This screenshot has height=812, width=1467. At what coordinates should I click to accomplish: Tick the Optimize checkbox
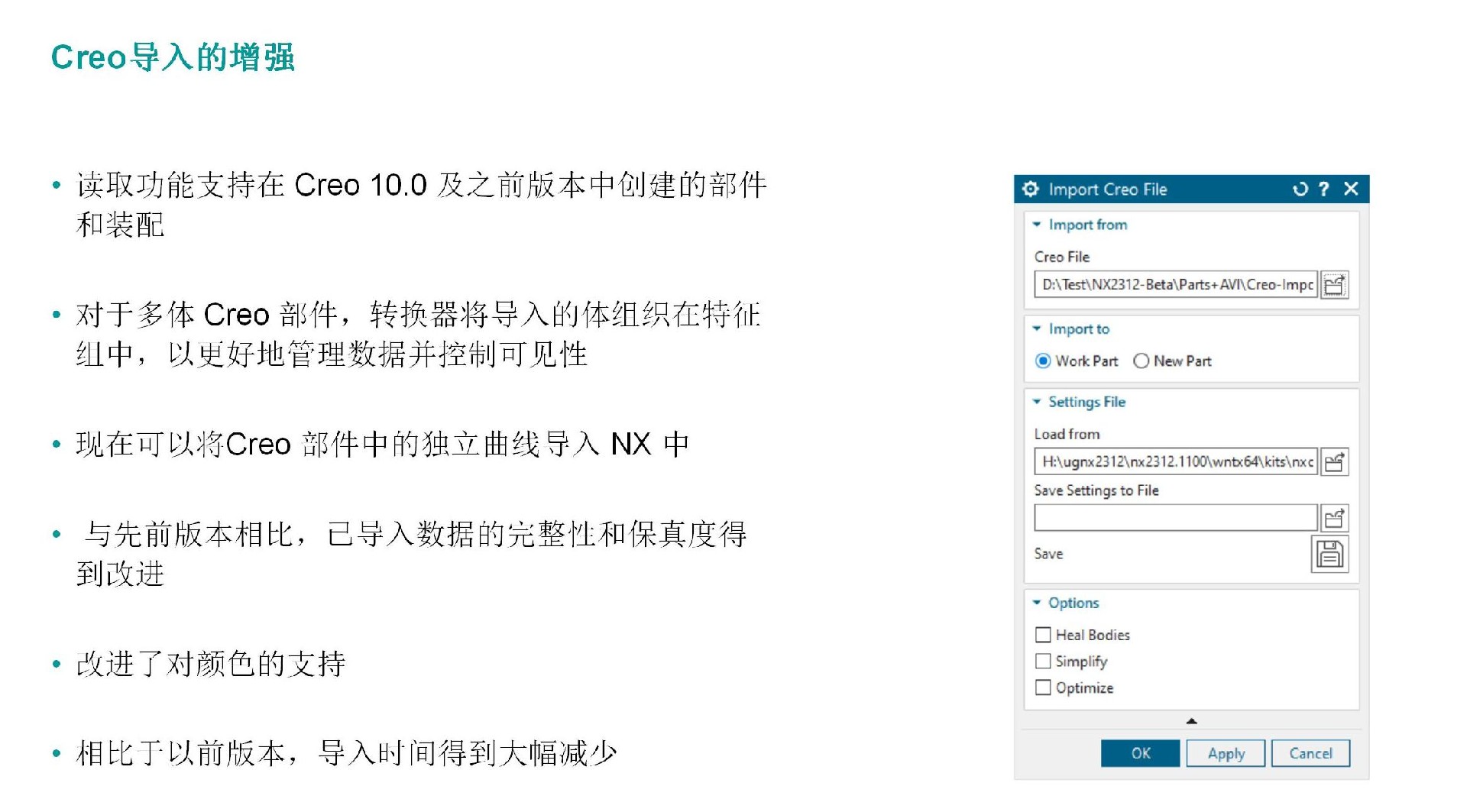coord(1043,687)
